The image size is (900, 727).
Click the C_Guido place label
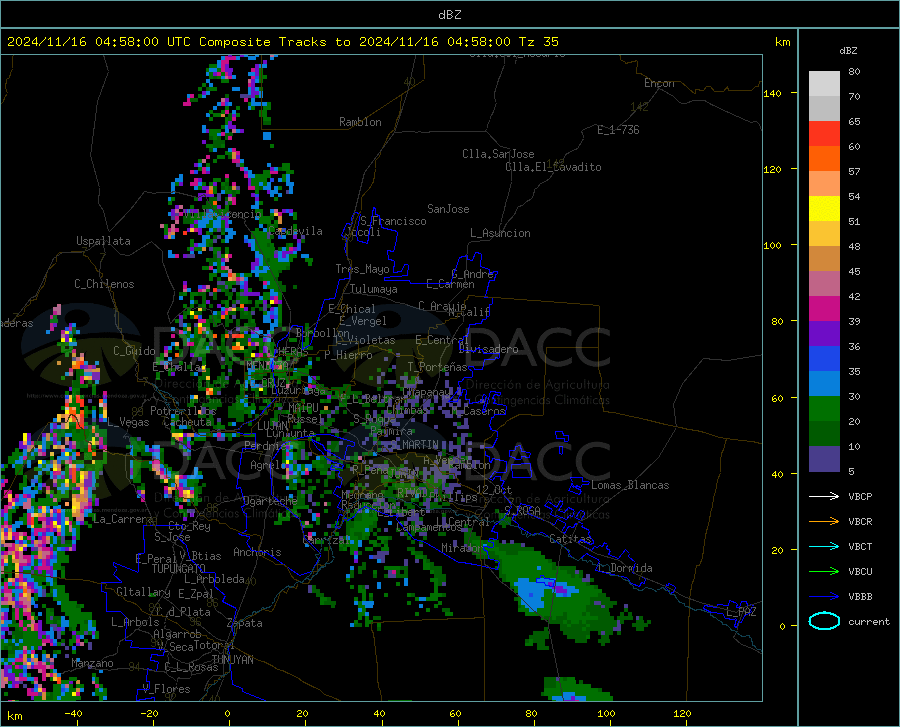pos(134,351)
